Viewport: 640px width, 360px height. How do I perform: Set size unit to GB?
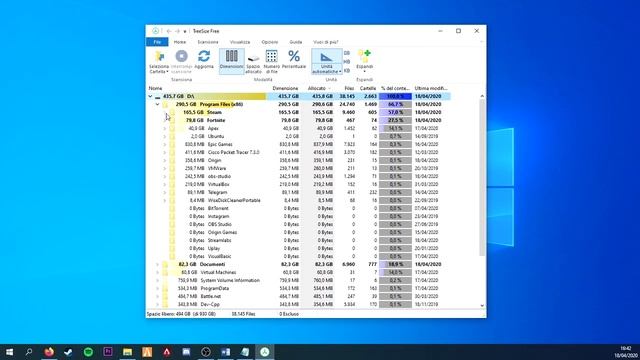coord(347,53)
